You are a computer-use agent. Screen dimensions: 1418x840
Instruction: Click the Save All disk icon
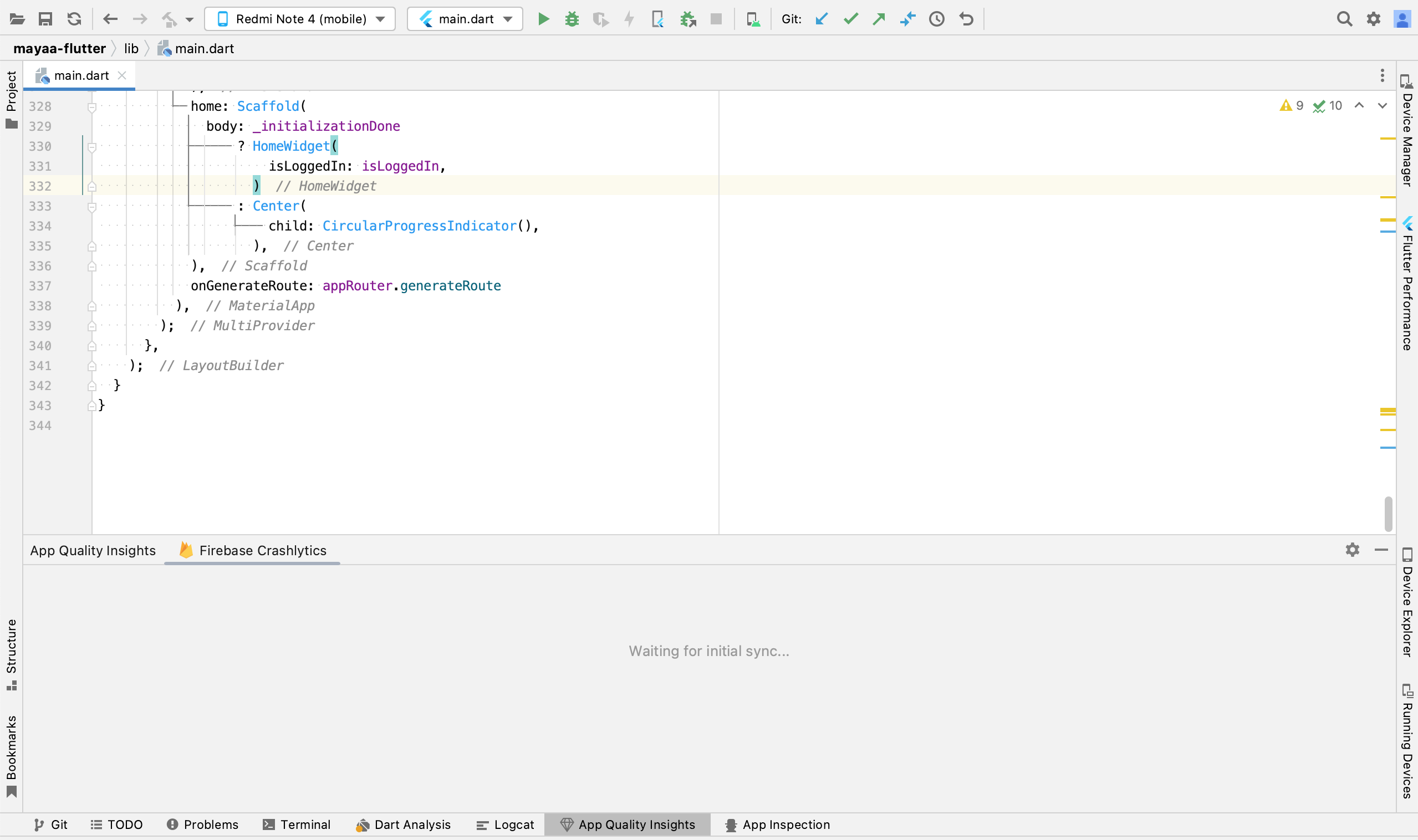(x=45, y=19)
